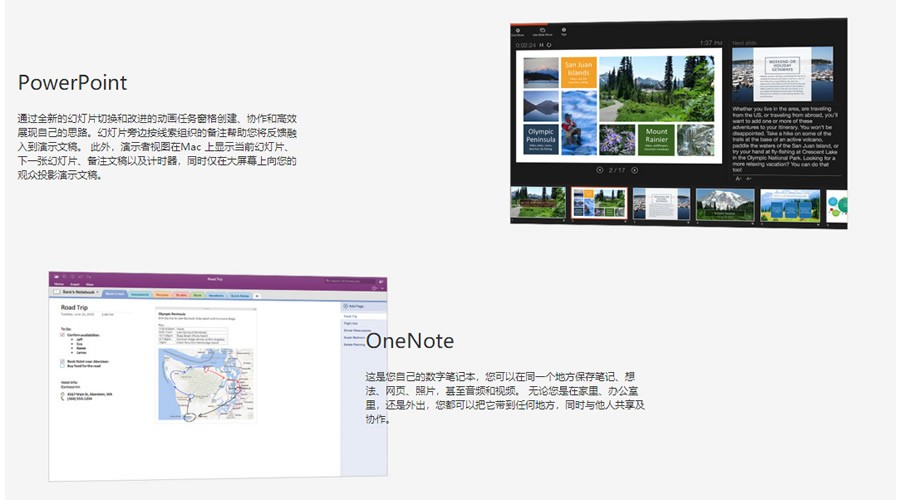The image size is (900, 500).
Task: Click the itinerary table in the note
Action: click(193, 335)
